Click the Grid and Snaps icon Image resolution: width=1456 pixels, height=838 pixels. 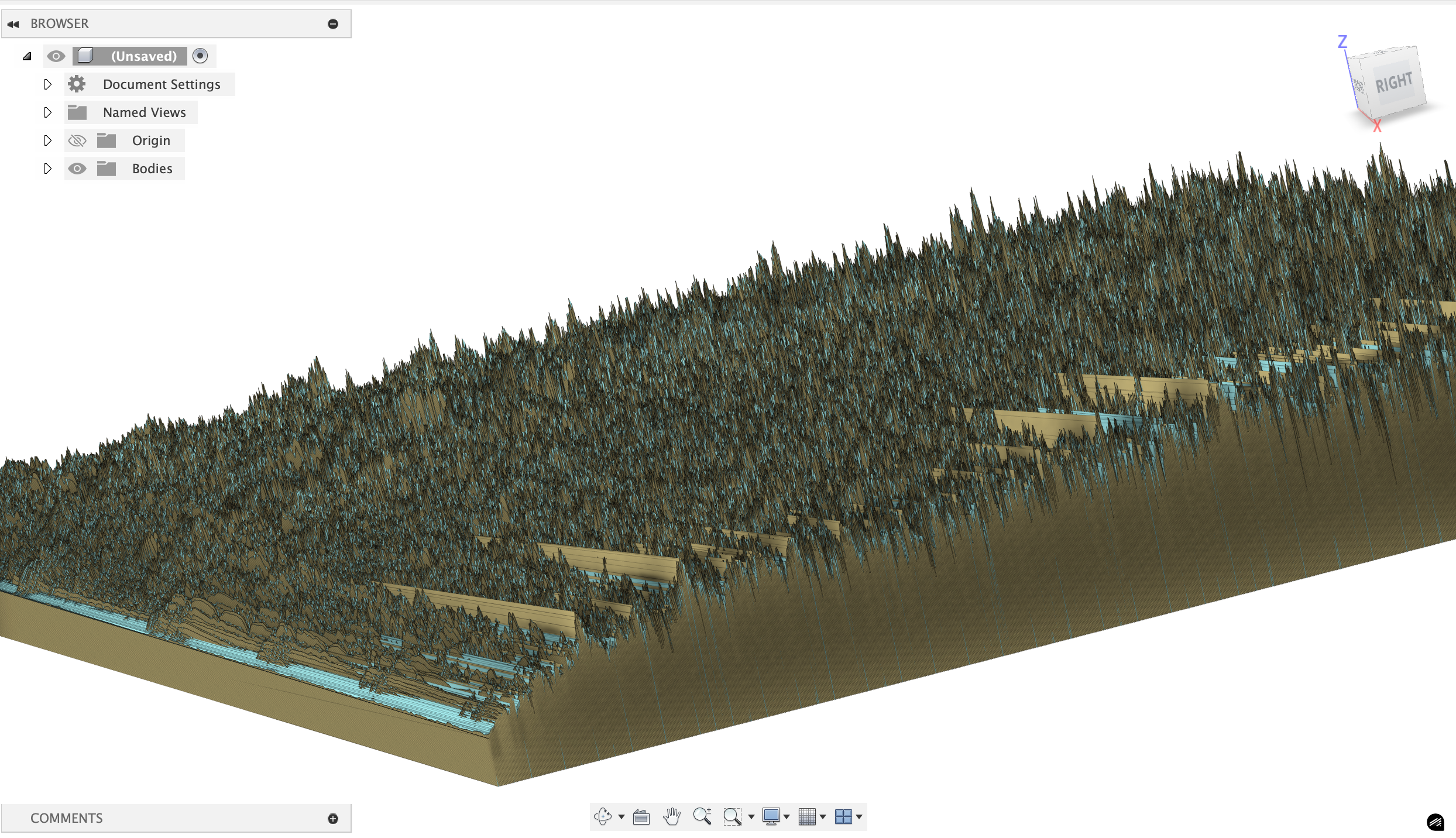(807, 816)
